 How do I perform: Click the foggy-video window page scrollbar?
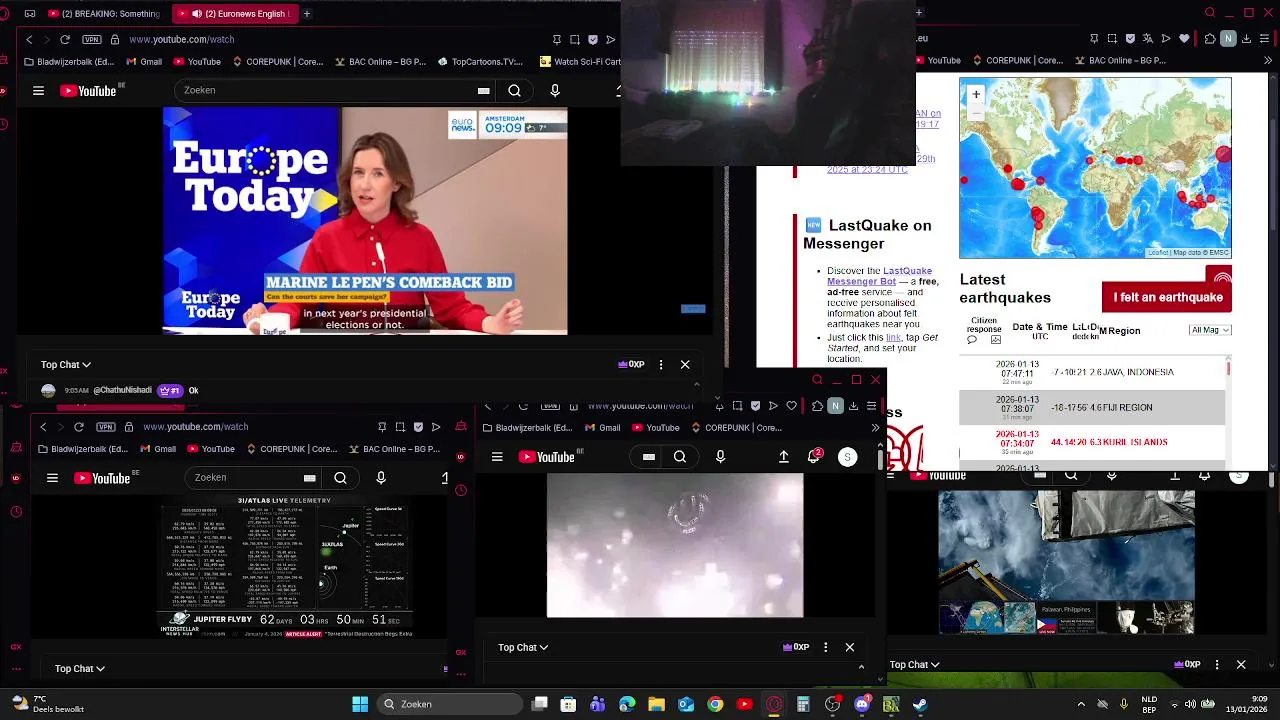[x=880, y=458]
